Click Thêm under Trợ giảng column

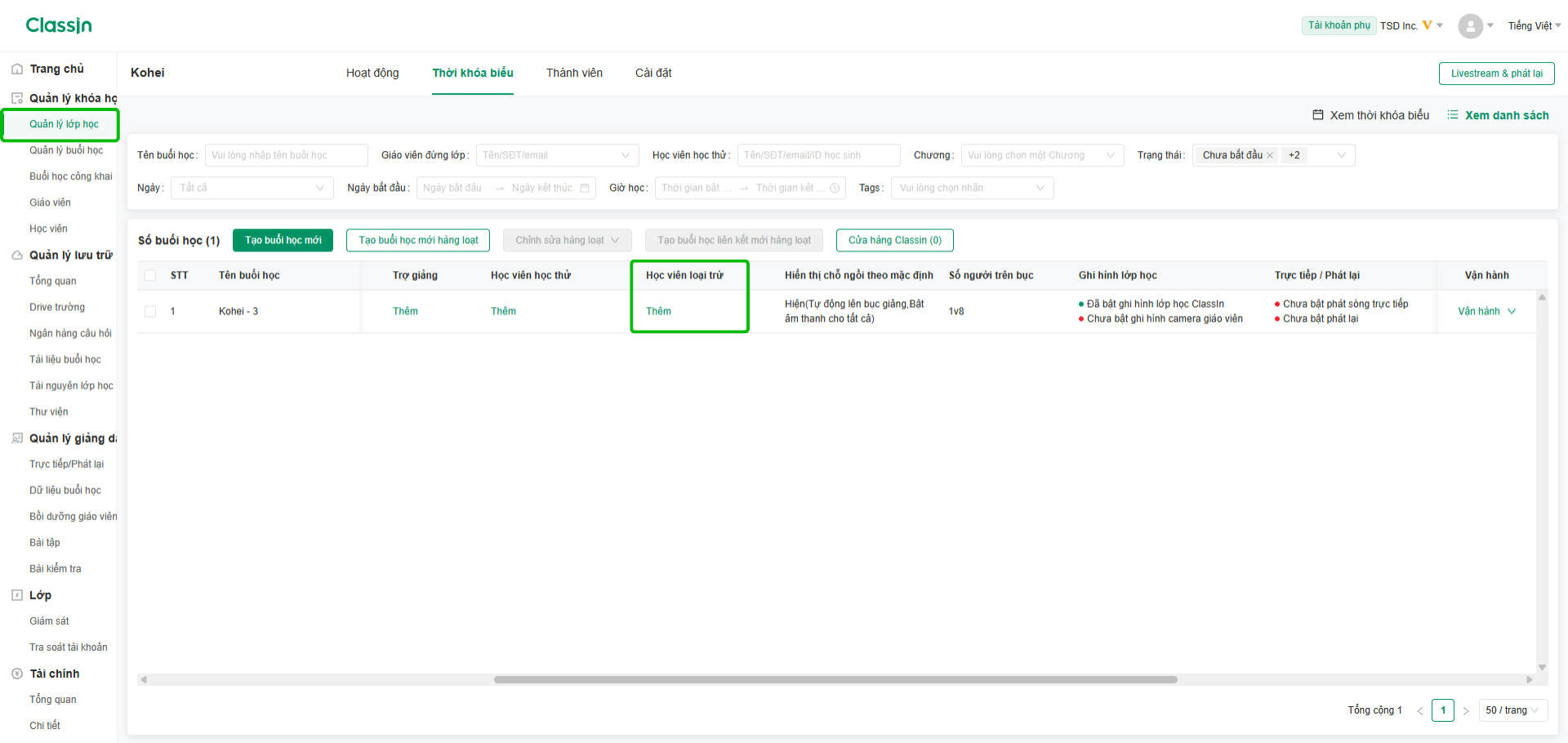coord(405,311)
